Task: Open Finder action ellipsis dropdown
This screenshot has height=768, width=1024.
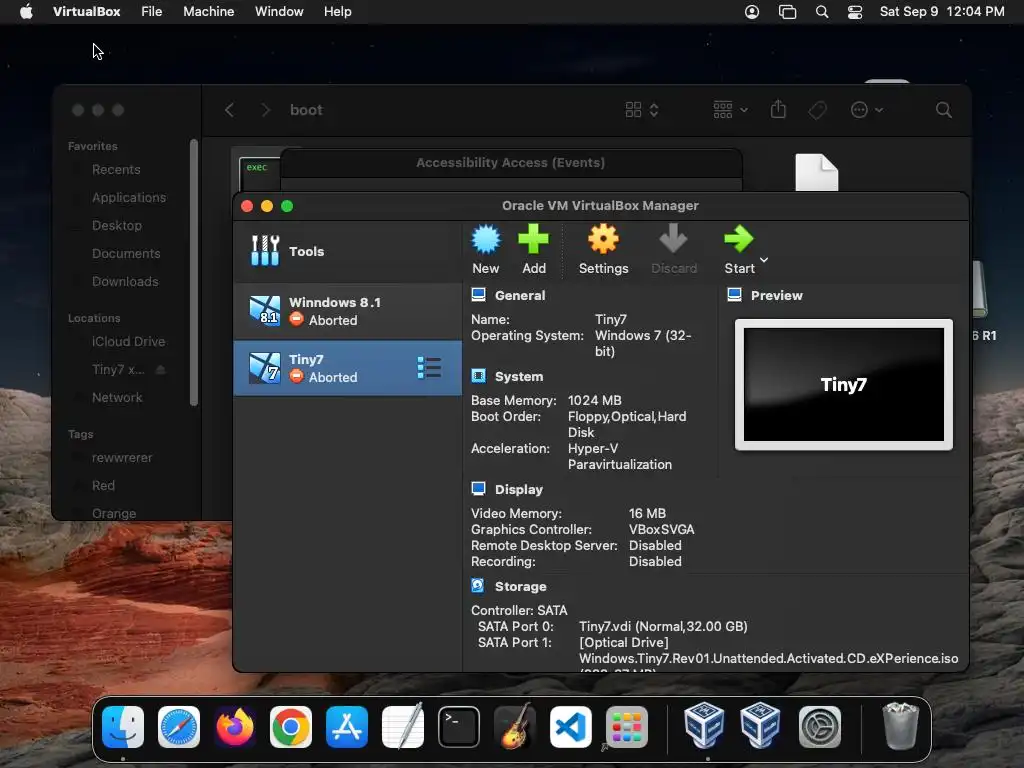Action: pyautogui.click(x=867, y=110)
